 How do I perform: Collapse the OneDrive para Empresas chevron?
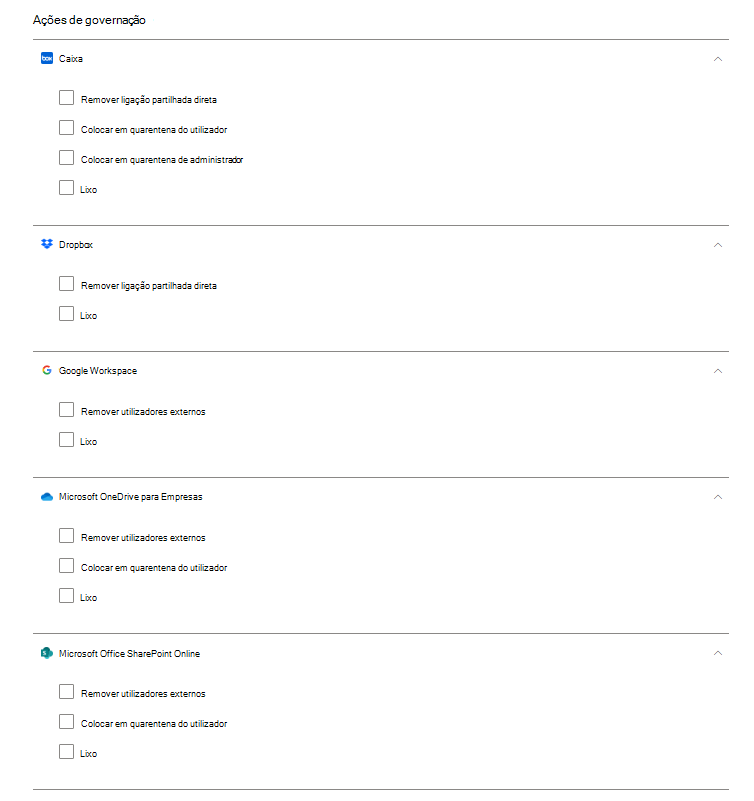718,497
